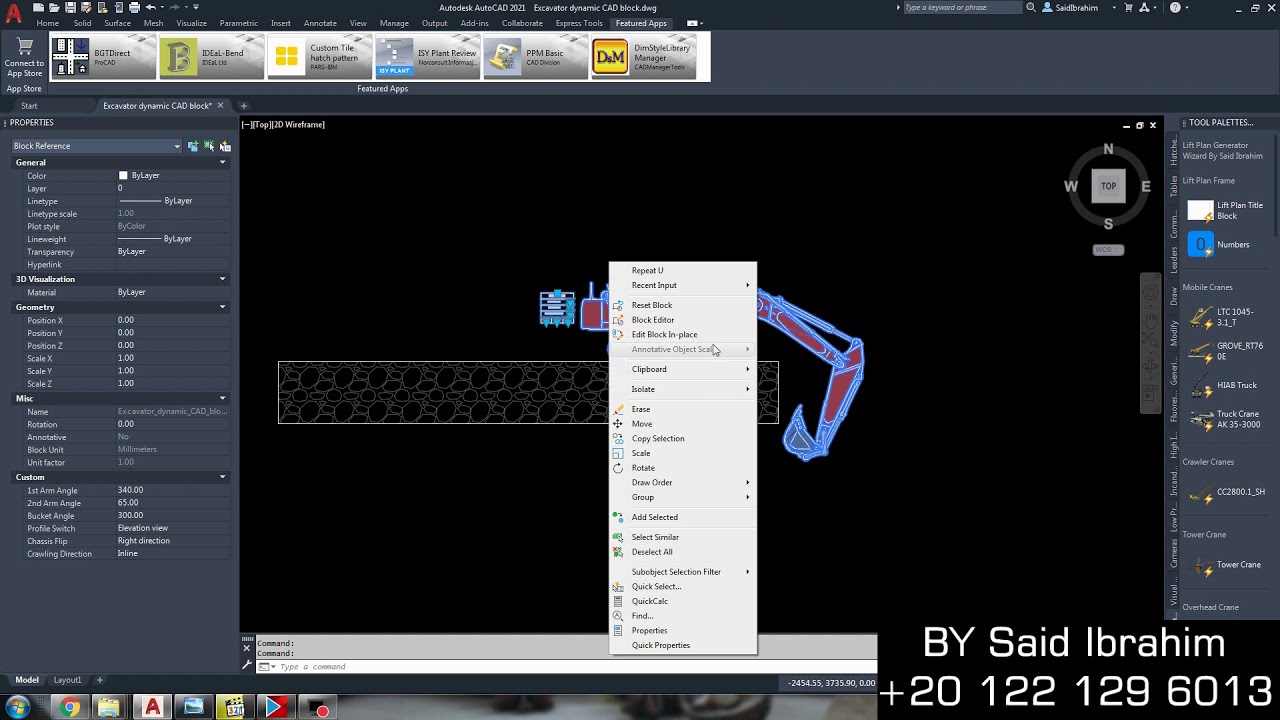Image resolution: width=1280 pixels, height=720 pixels.
Task: Choose Rotate from context menu
Action: (x=683, y=468)
